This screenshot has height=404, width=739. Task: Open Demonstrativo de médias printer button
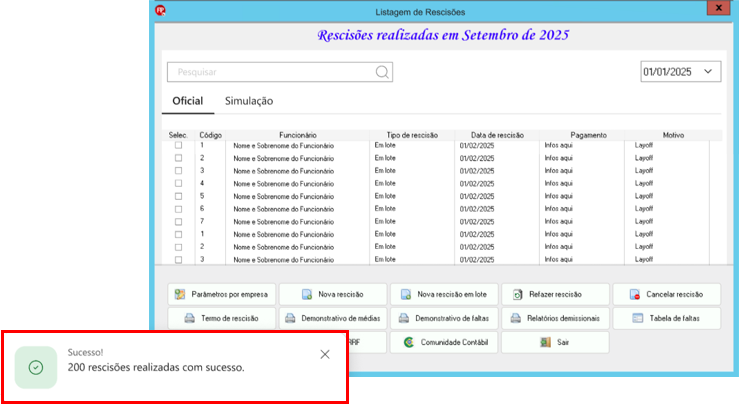coord(333,318)
